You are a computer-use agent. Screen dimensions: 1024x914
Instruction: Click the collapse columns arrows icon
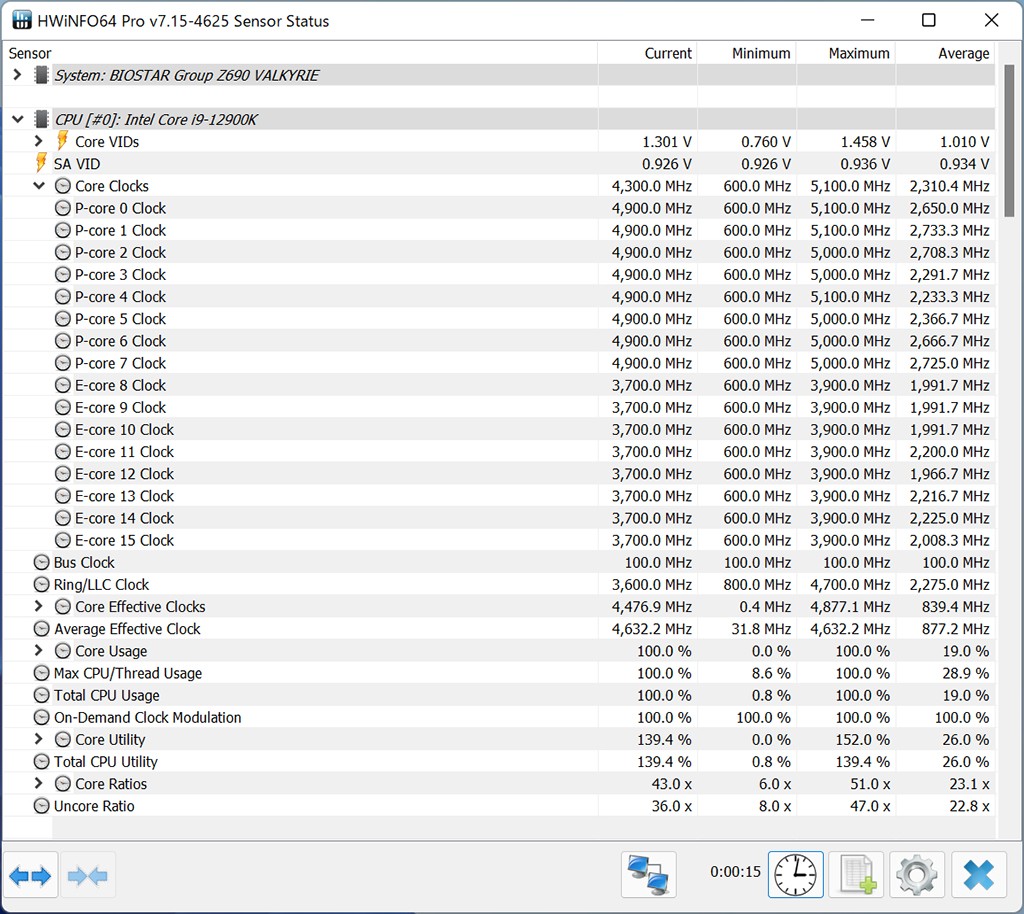(x=88, y=876)
